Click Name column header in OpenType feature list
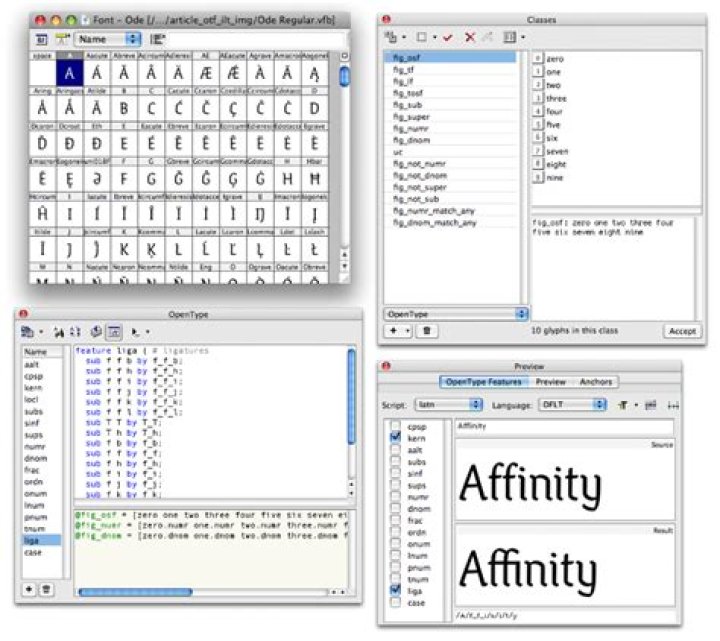This screenshot has width=720, height=641. click(x=42, y=352)
